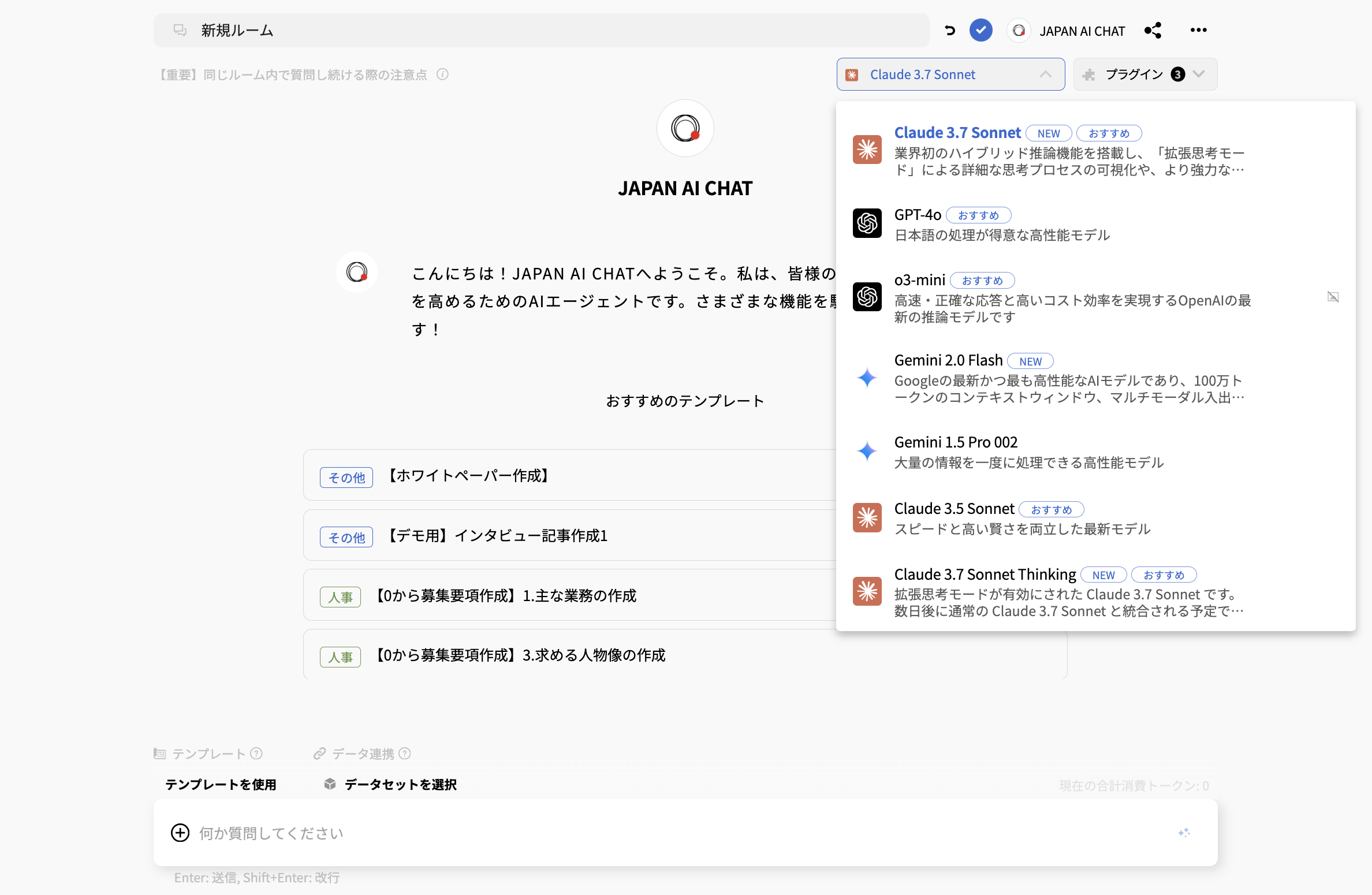1372x895 pixels.
Task: Expand the プラグイン dropdown chevron
Action: pos(1199,74)
